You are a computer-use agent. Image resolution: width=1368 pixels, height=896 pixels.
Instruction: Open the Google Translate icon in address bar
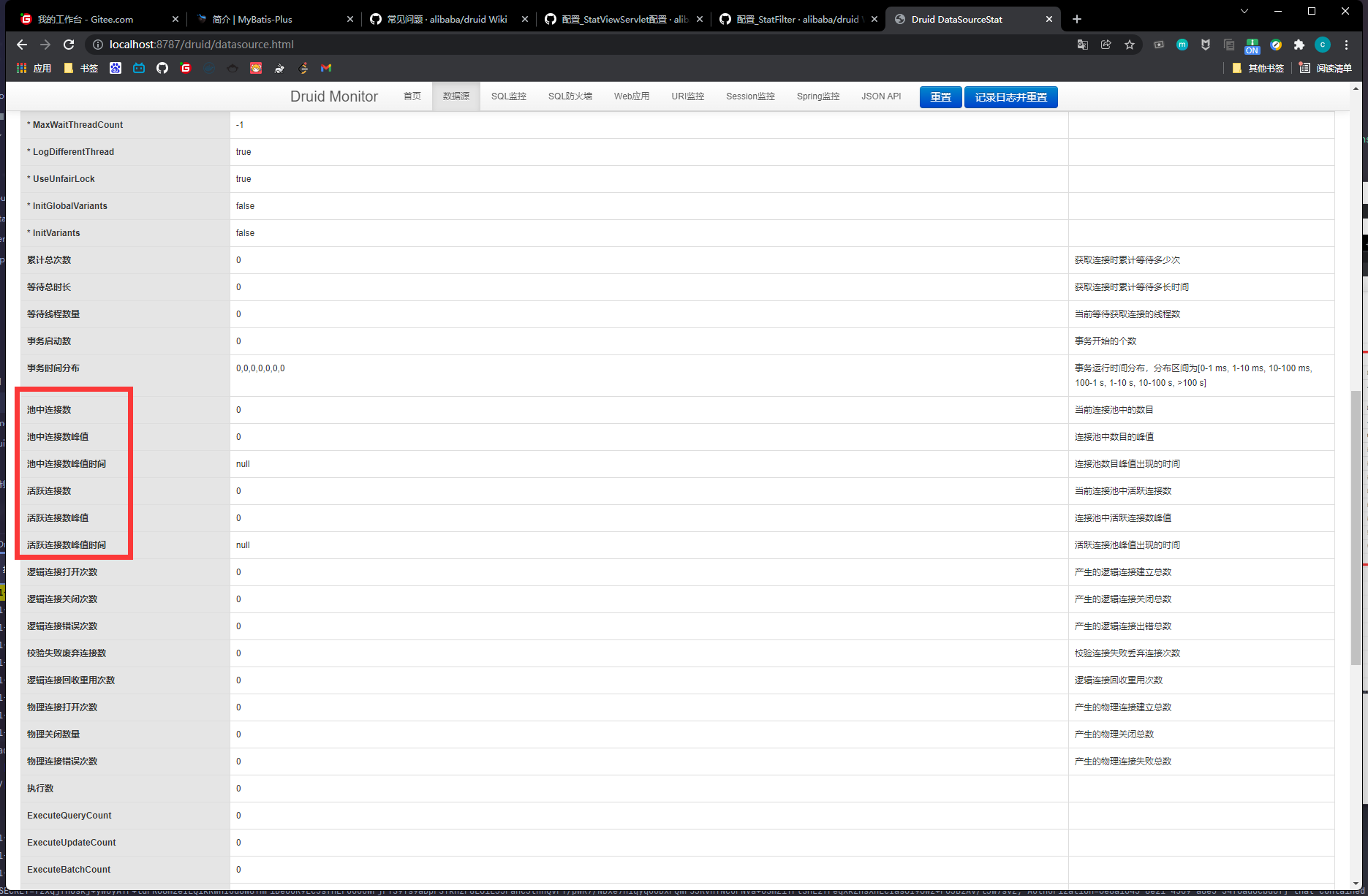pos(1083,45)
